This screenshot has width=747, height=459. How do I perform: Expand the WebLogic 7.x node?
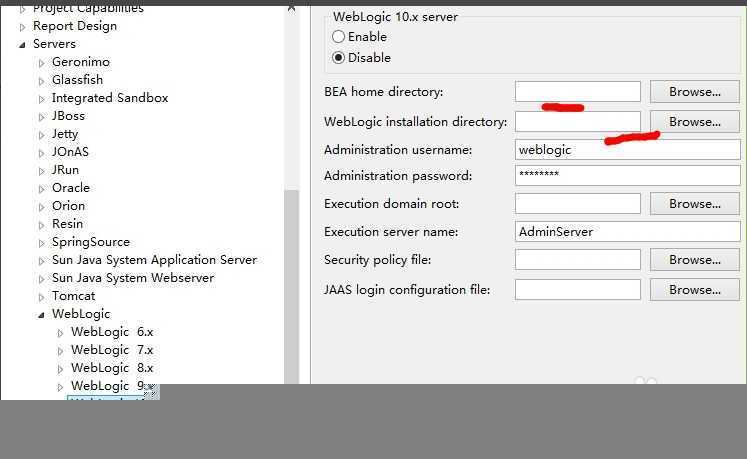pos(60,351)
